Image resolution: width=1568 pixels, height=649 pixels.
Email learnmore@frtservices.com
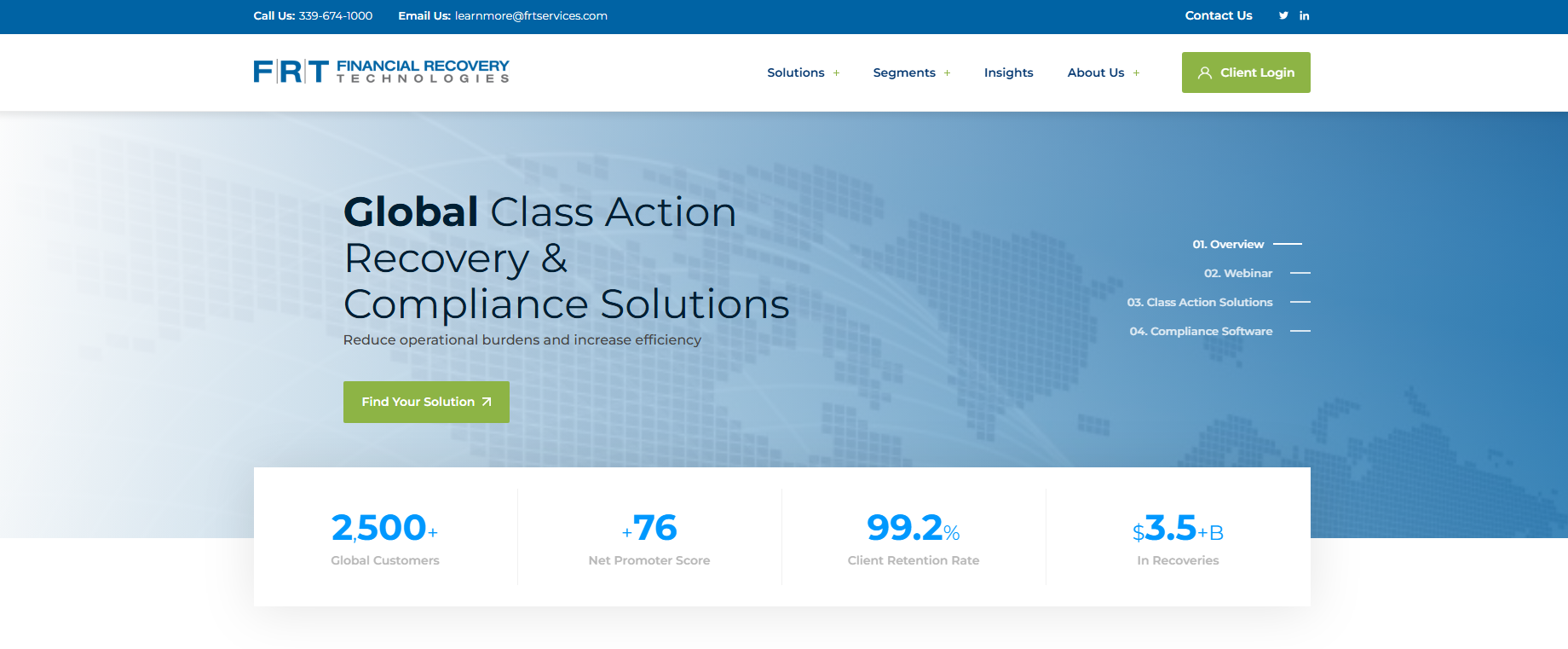[531, 15]
